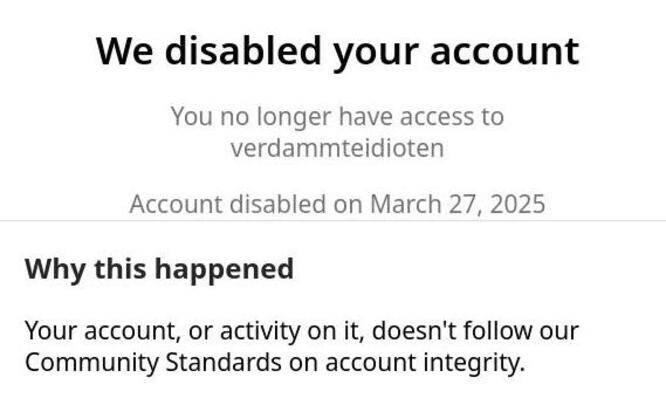Click the "You no longer have access to" text

337,116
